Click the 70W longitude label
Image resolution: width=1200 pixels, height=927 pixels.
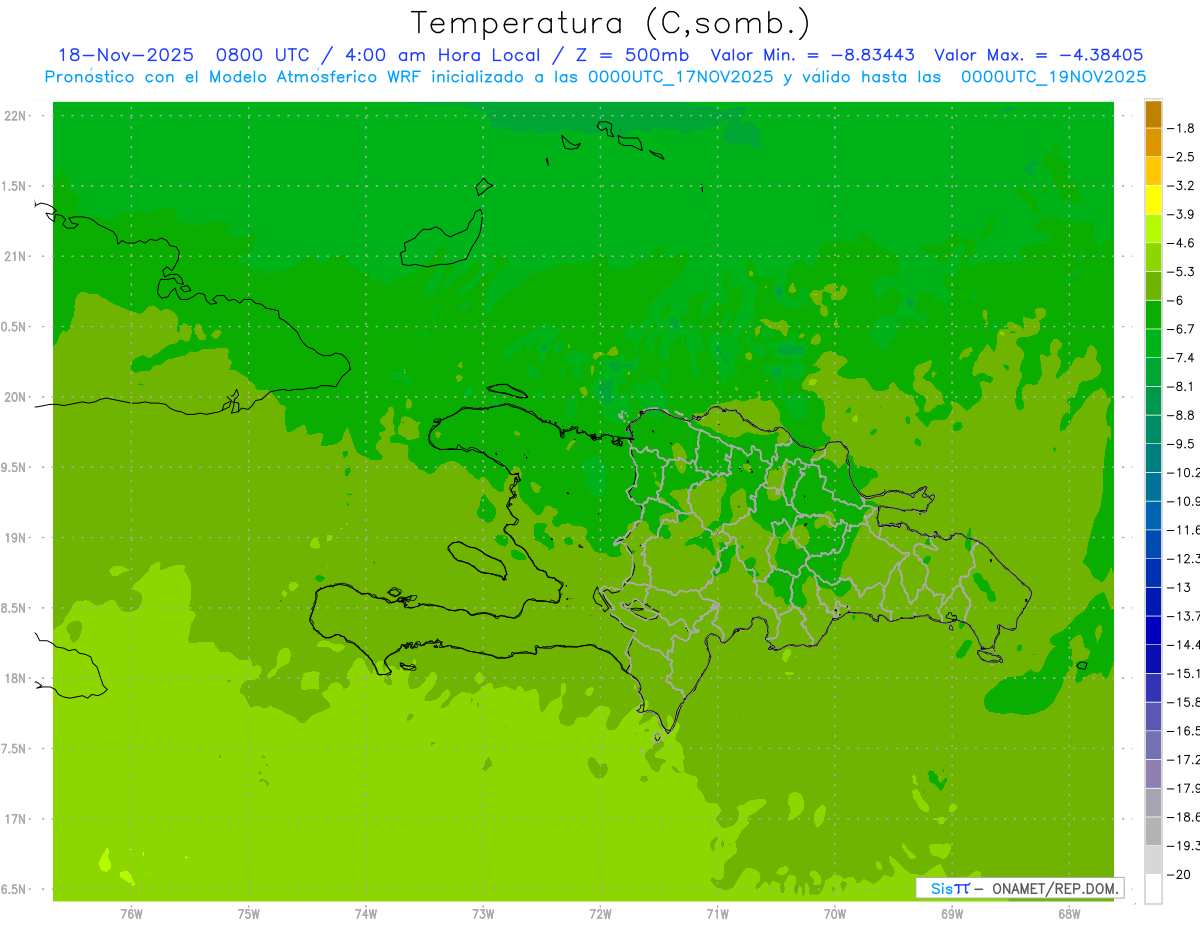tap(834, 913)
